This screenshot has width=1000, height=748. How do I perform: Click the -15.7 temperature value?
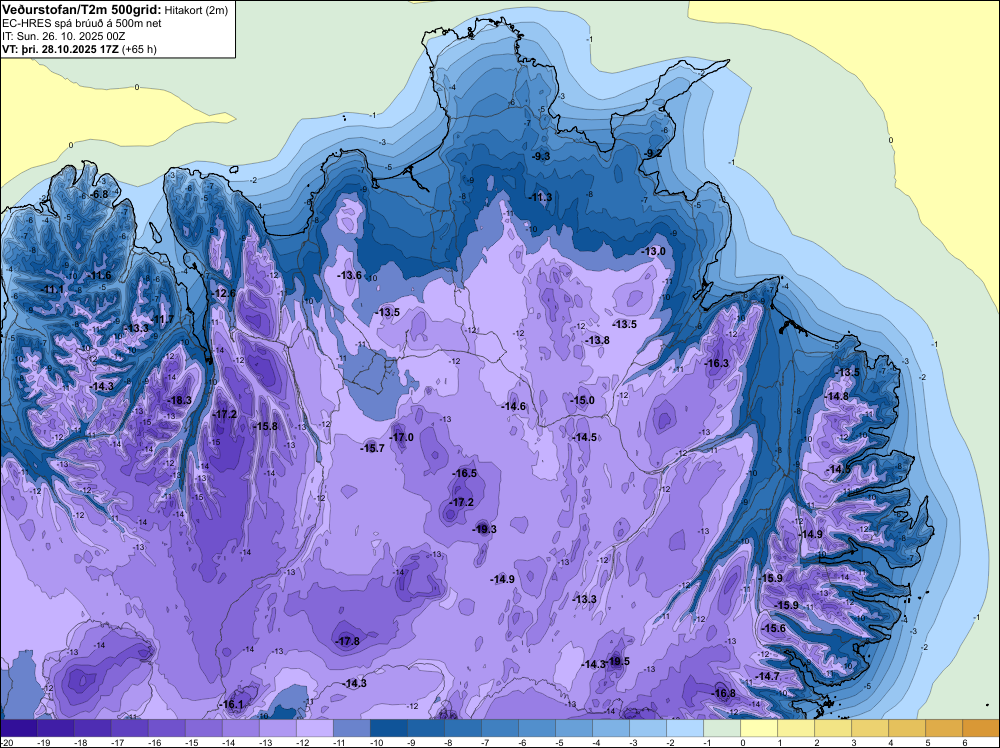(372, 448)
